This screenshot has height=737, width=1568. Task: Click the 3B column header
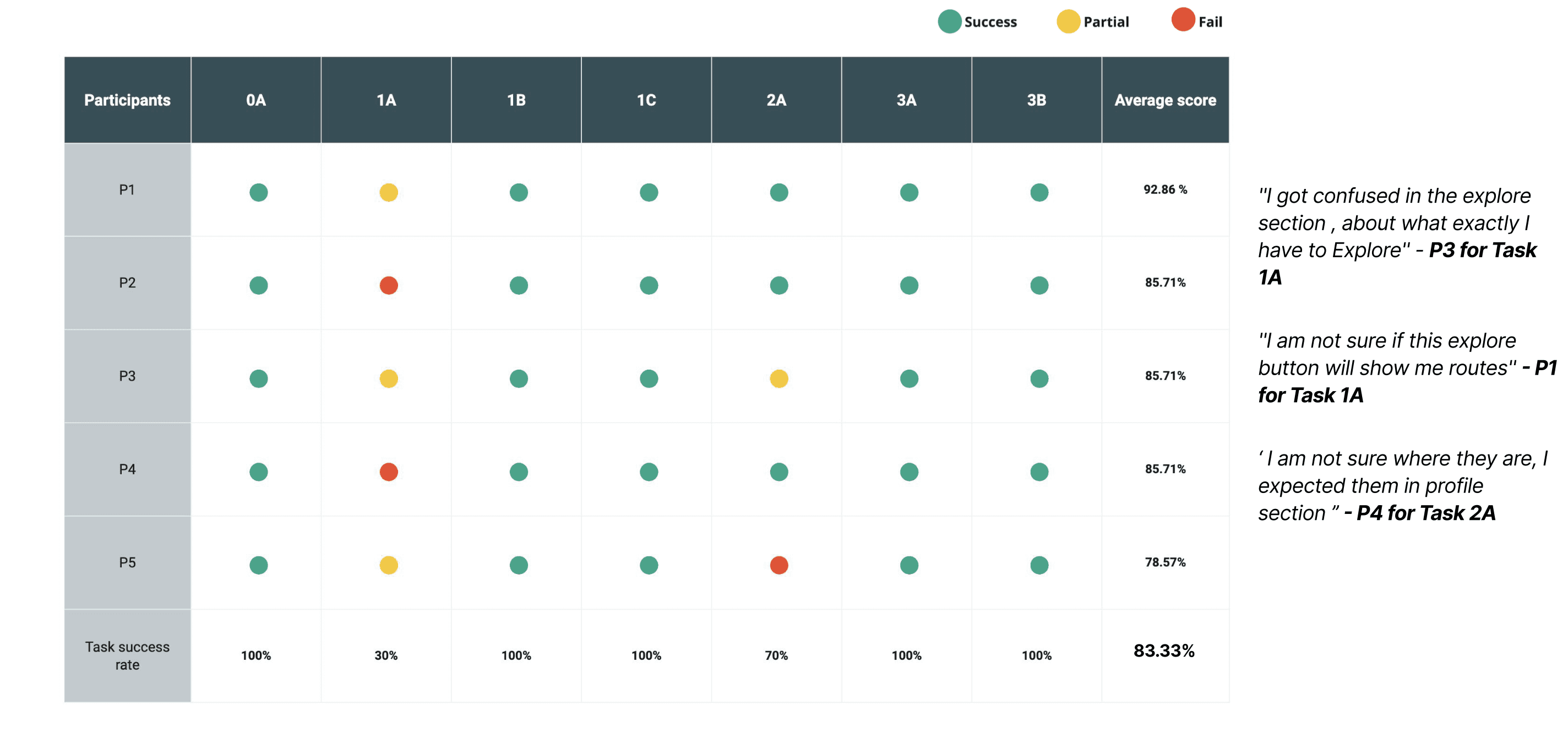1037,100
